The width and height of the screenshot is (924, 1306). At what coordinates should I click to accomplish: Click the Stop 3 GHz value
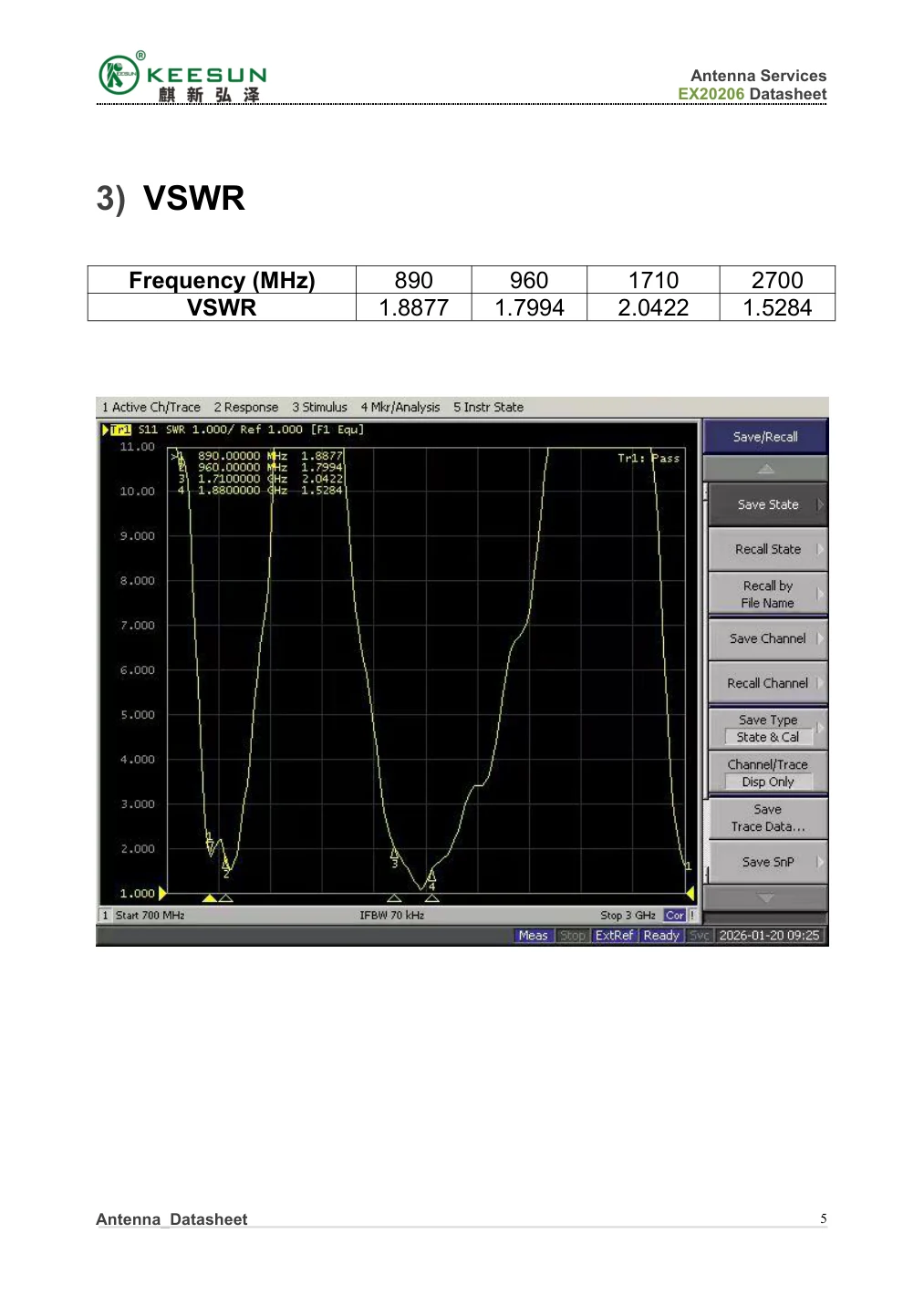pos(628,916)
